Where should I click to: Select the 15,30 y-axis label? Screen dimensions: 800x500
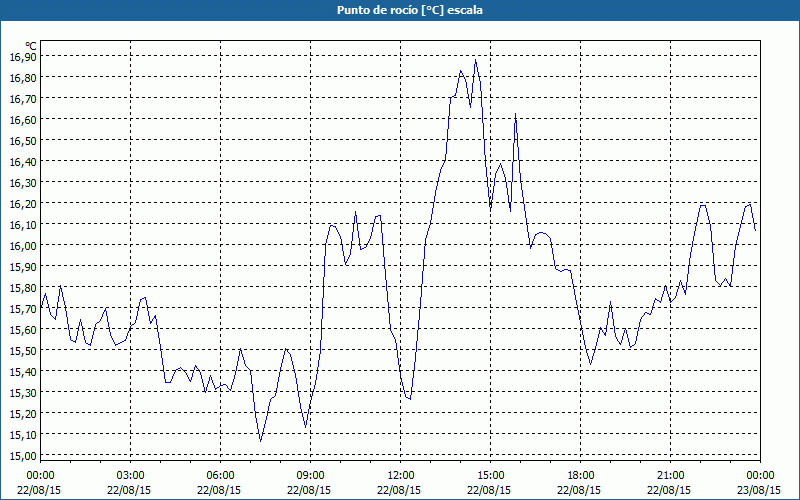[23, 392]
